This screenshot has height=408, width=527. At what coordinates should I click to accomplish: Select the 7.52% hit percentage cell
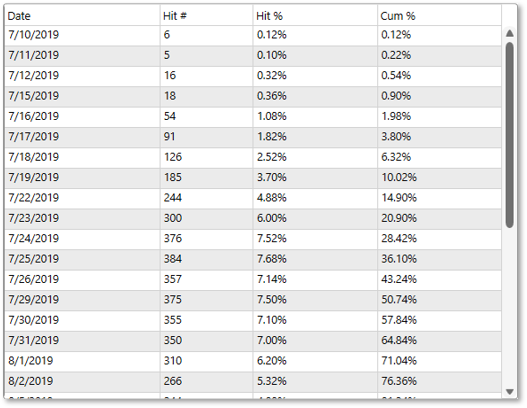pos(315,239)
